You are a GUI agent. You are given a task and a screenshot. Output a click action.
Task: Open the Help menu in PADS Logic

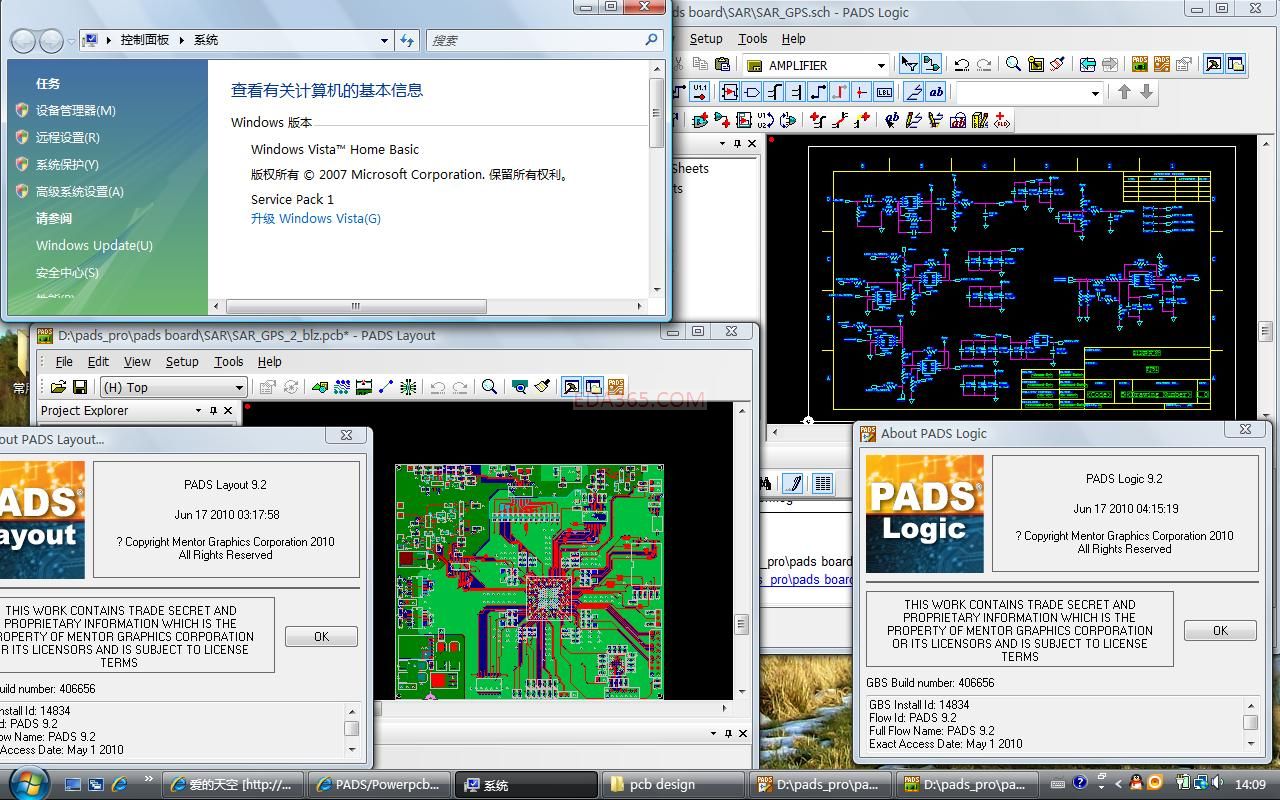point(794,38)
